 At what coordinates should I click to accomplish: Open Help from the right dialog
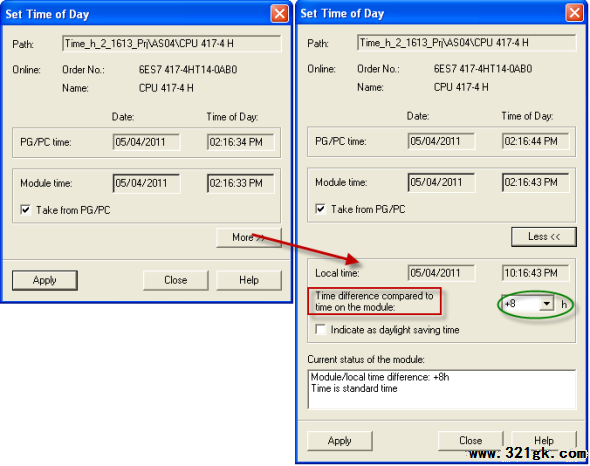544,441
